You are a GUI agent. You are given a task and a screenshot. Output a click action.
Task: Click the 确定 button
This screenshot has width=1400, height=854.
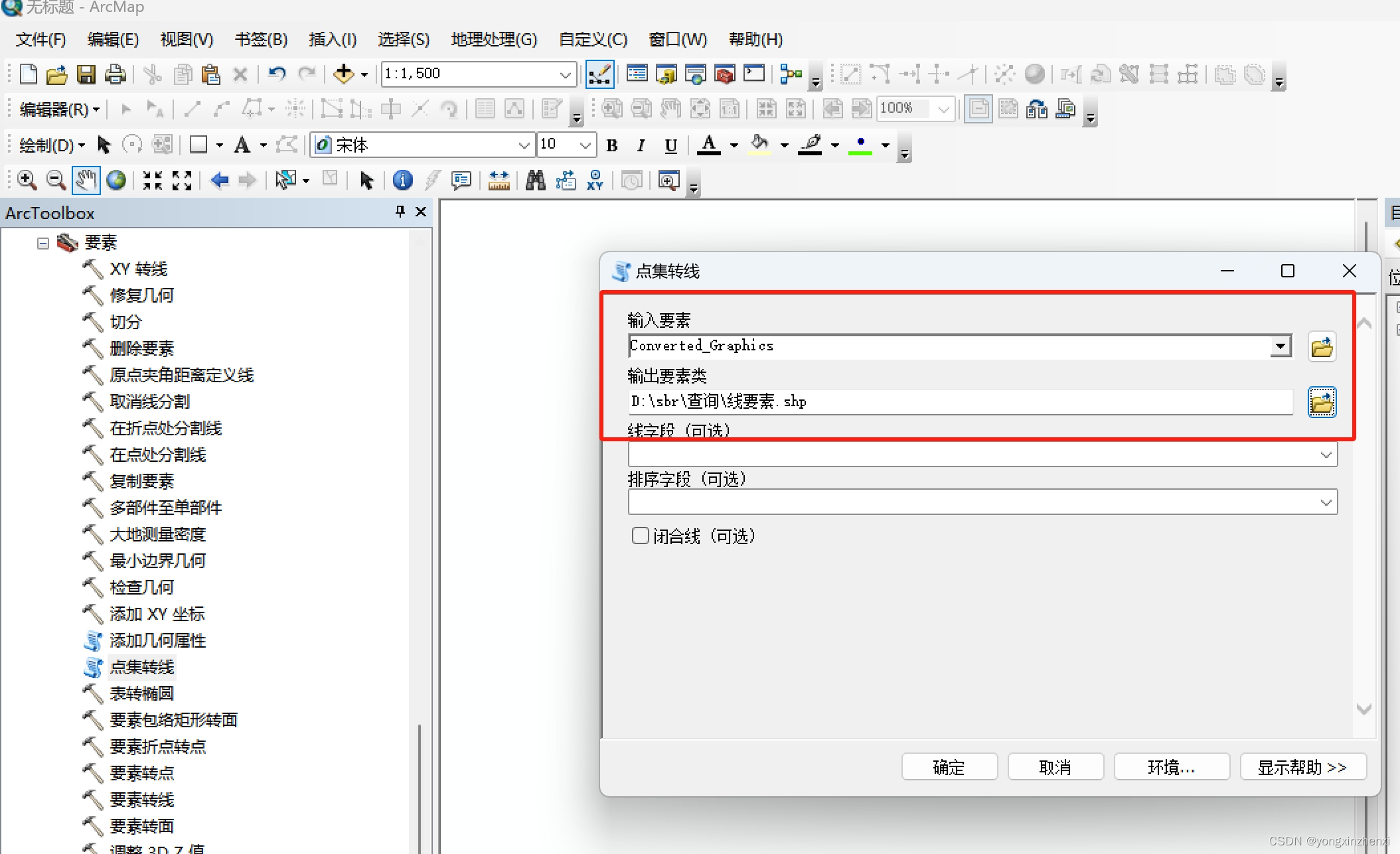(949, 767)
